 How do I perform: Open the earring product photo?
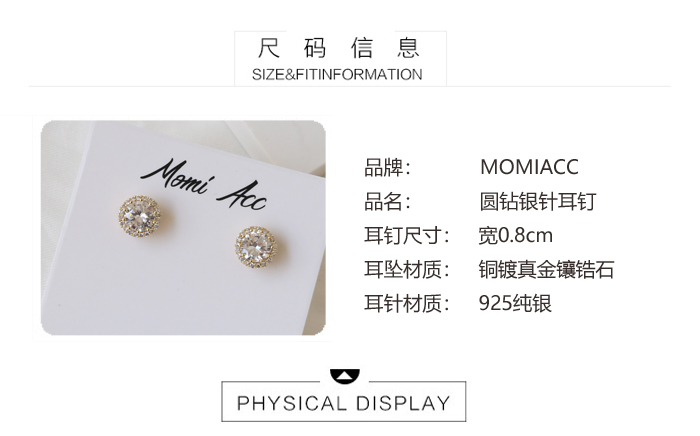pos(183,228)
